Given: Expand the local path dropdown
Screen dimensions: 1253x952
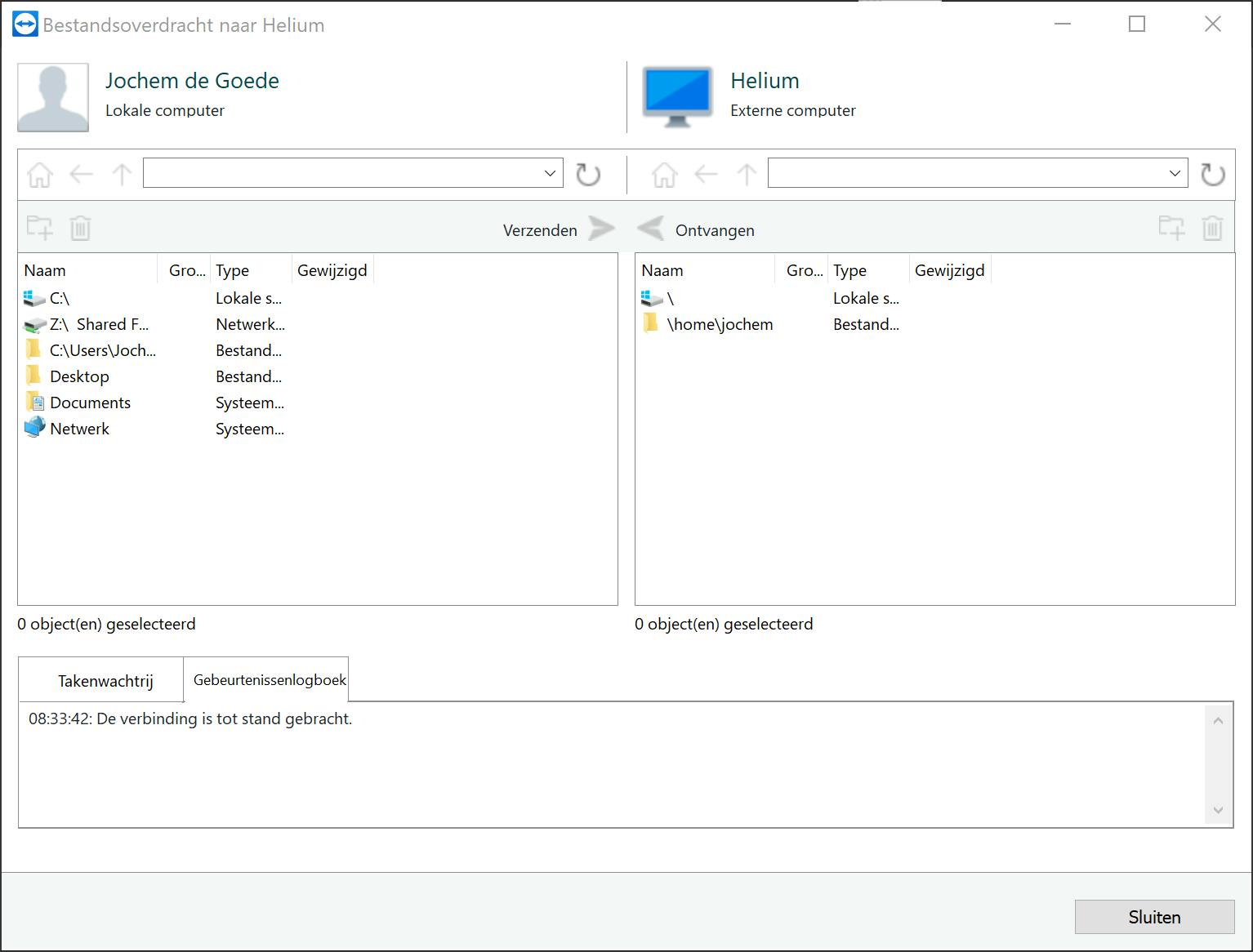Looking at the screenshot, I should 550,173.
